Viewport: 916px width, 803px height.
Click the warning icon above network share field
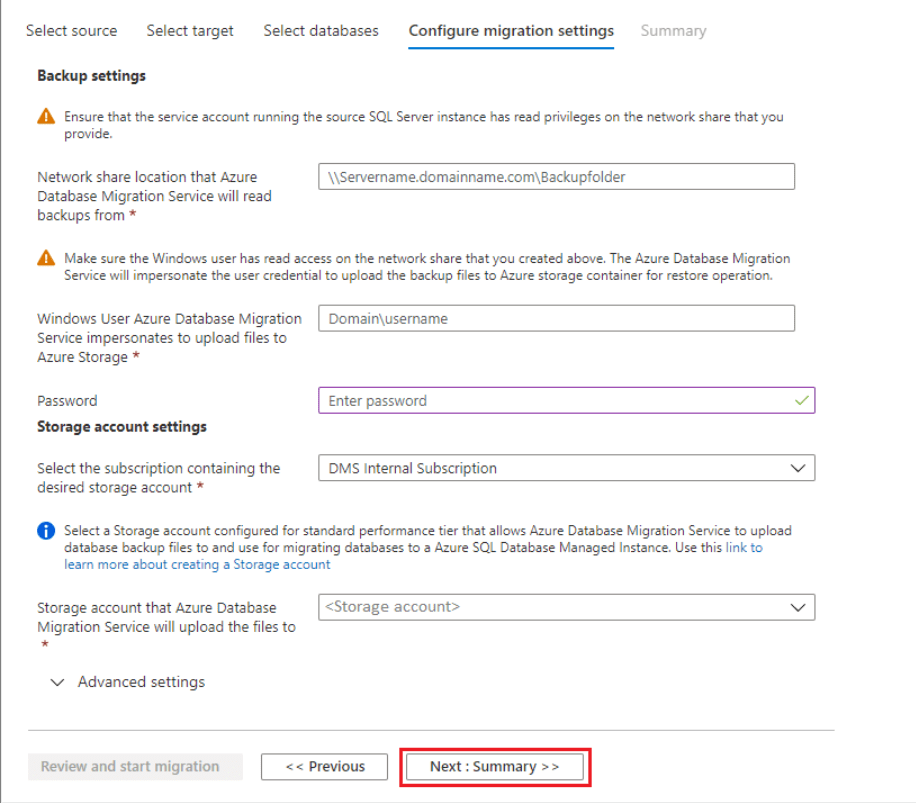pyautogui.click(x=46, y=117)
